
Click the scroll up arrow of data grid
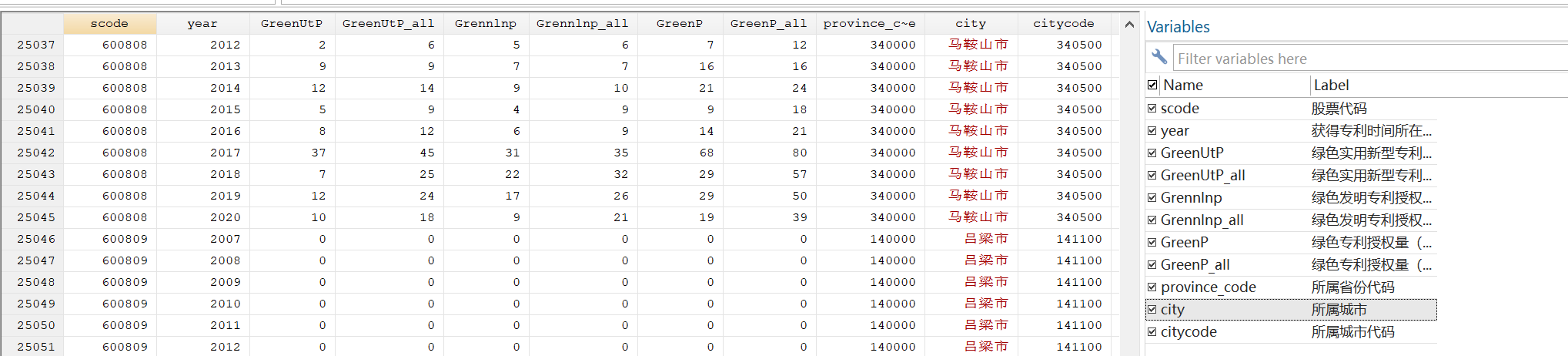tap(1129, 25)
